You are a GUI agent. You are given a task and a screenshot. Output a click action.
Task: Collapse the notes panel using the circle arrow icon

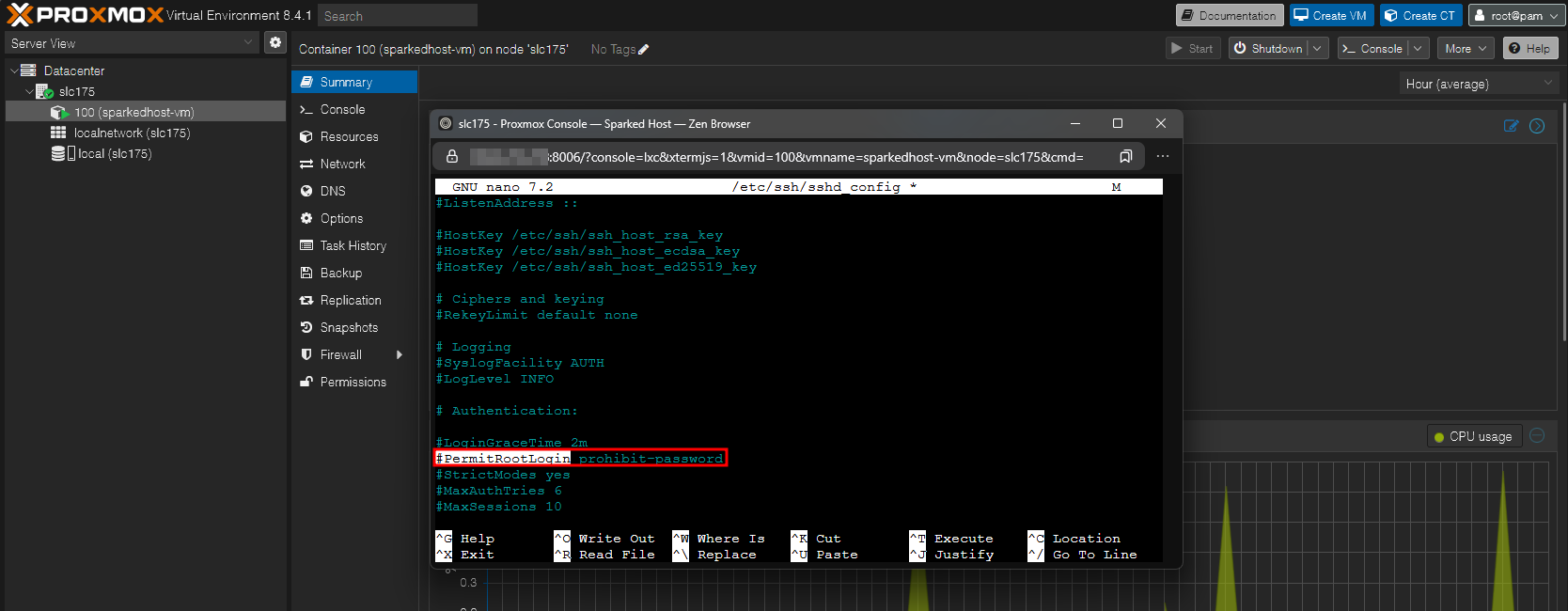1537,126
